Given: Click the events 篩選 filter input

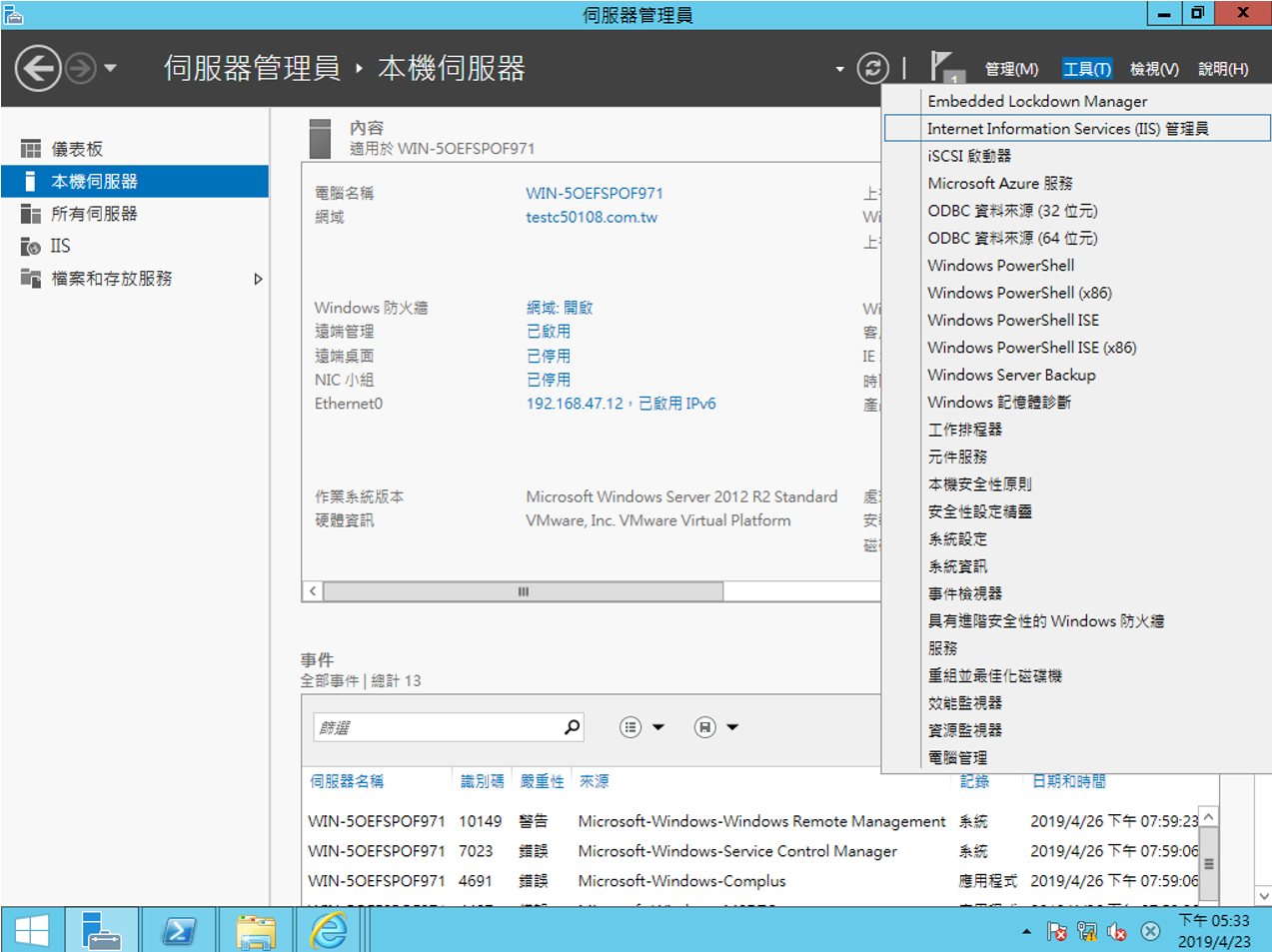Looking at the screenshot, I should [438, 727].
